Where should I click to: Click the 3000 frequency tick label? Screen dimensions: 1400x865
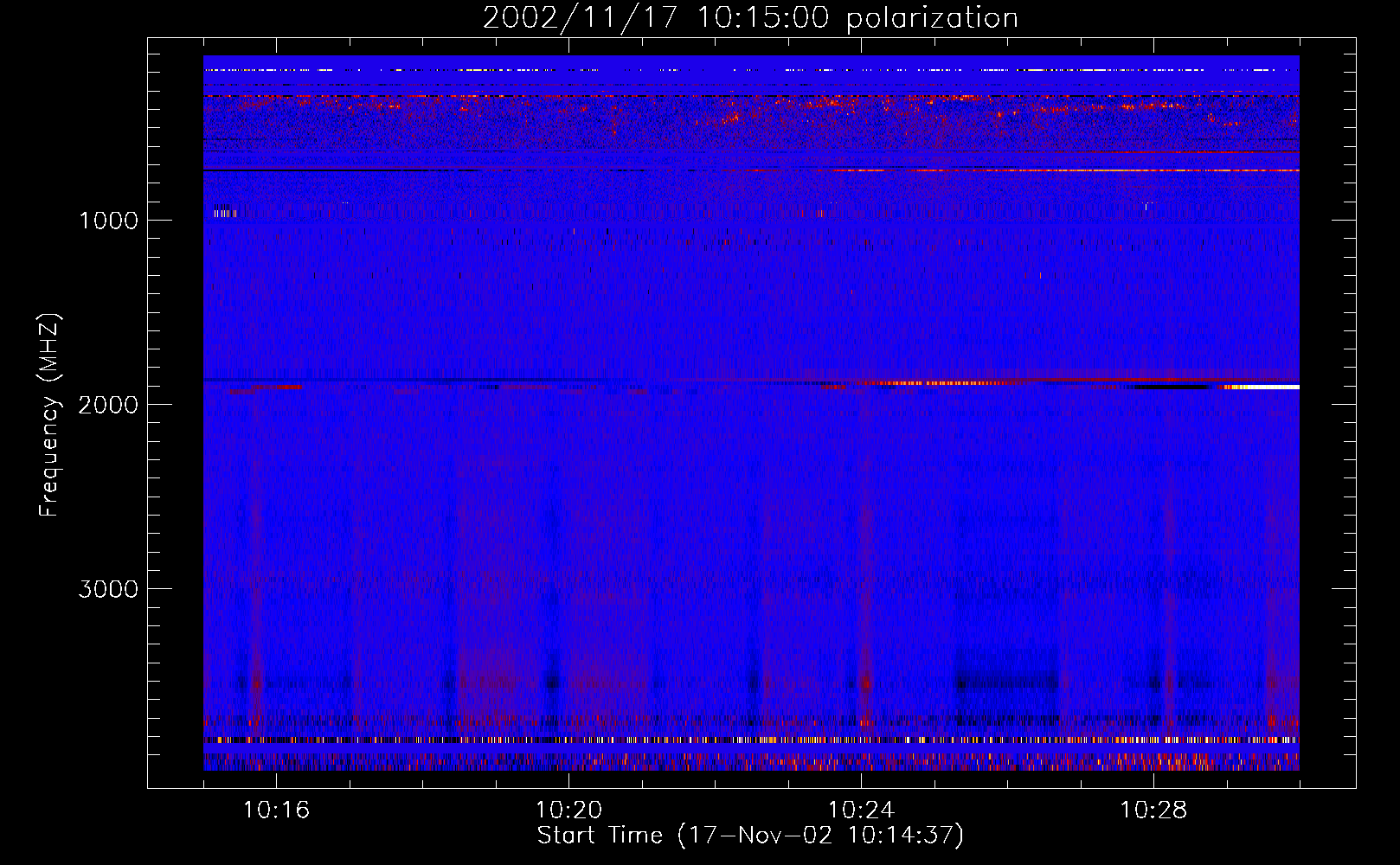108,589
